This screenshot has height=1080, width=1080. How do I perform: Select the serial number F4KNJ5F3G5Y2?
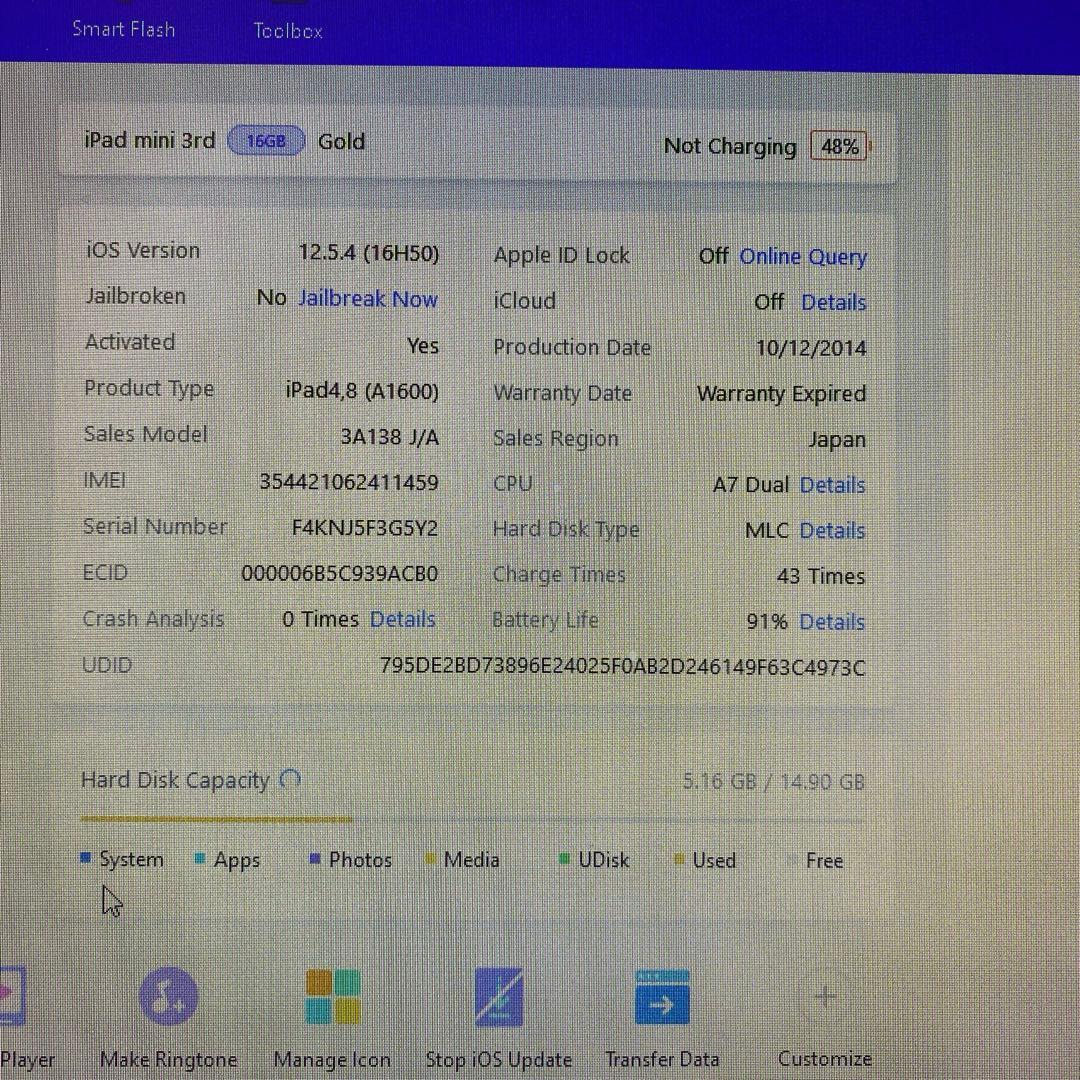coord(365,528)
